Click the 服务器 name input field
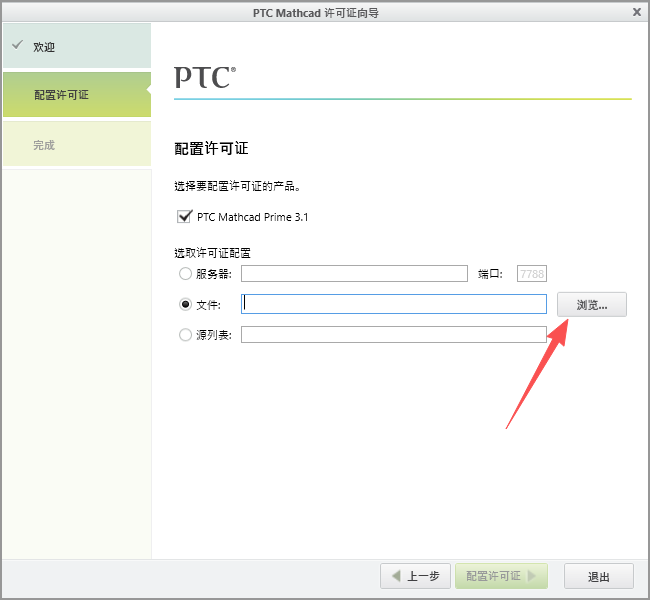The width and height of the screenshot is (650, 600). [x=354, y=274]
